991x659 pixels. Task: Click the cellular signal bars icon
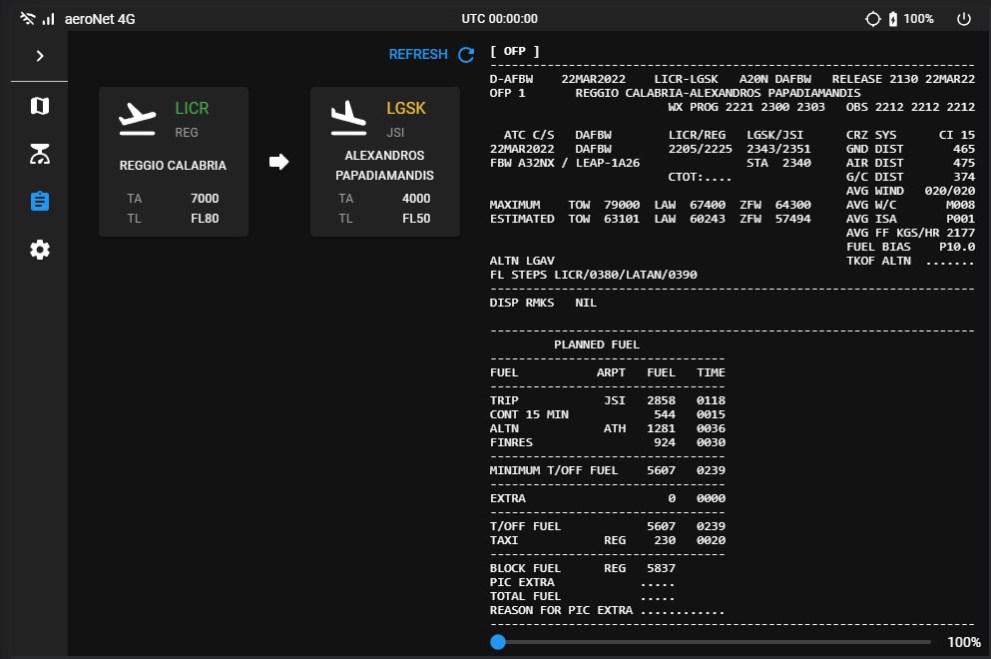coord(48,19)
